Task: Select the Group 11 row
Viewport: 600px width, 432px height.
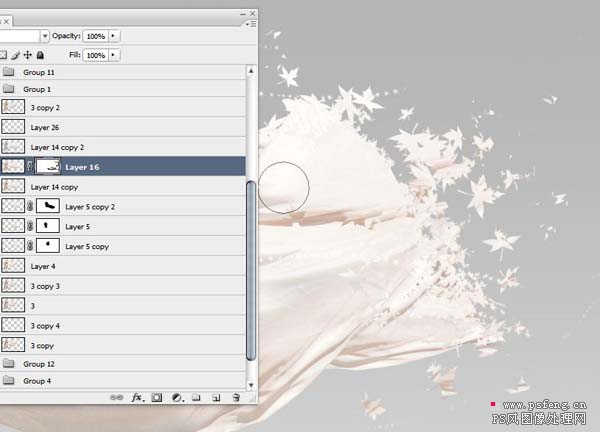Action: [x=122, y=72]
